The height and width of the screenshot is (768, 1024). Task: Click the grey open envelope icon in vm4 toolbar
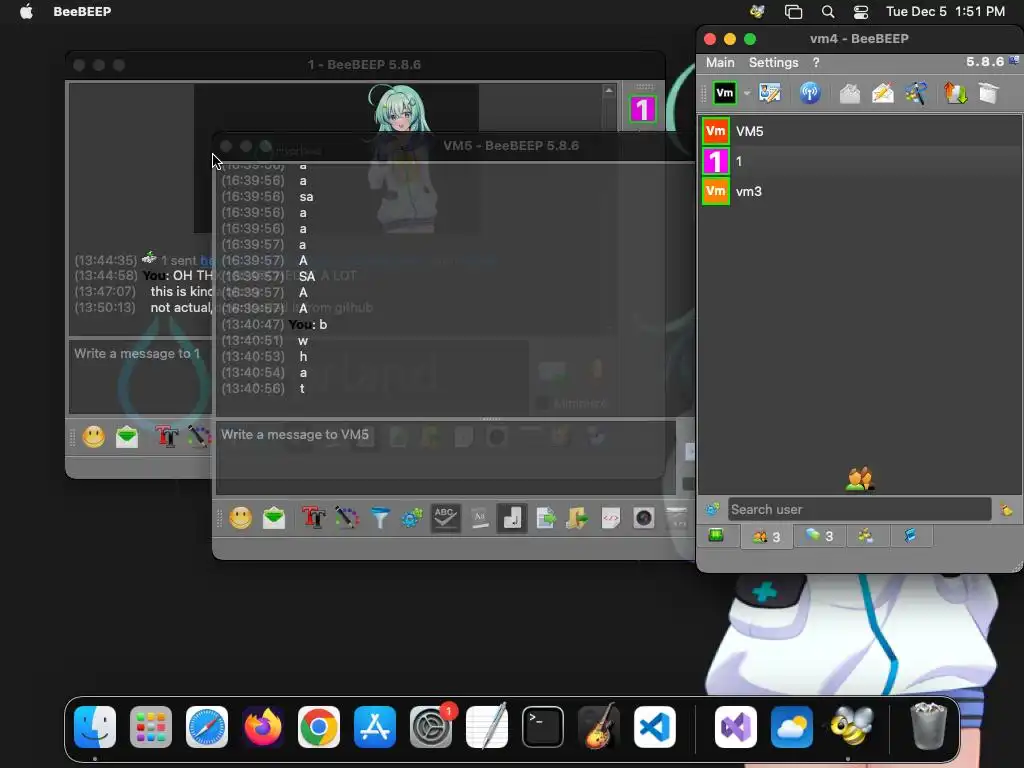850,93
